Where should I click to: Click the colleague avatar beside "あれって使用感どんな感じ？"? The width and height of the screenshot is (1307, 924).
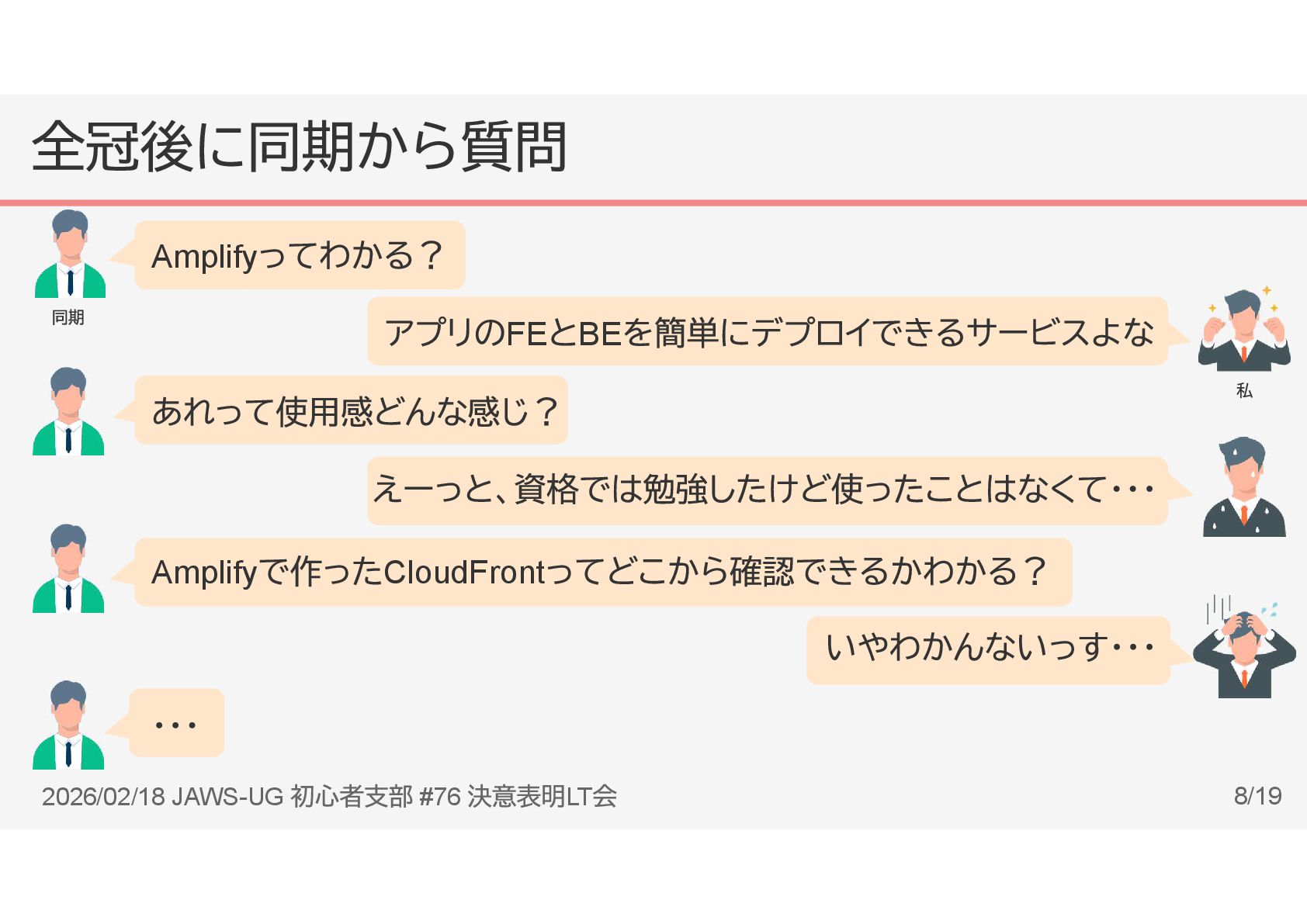coord(68,411)
